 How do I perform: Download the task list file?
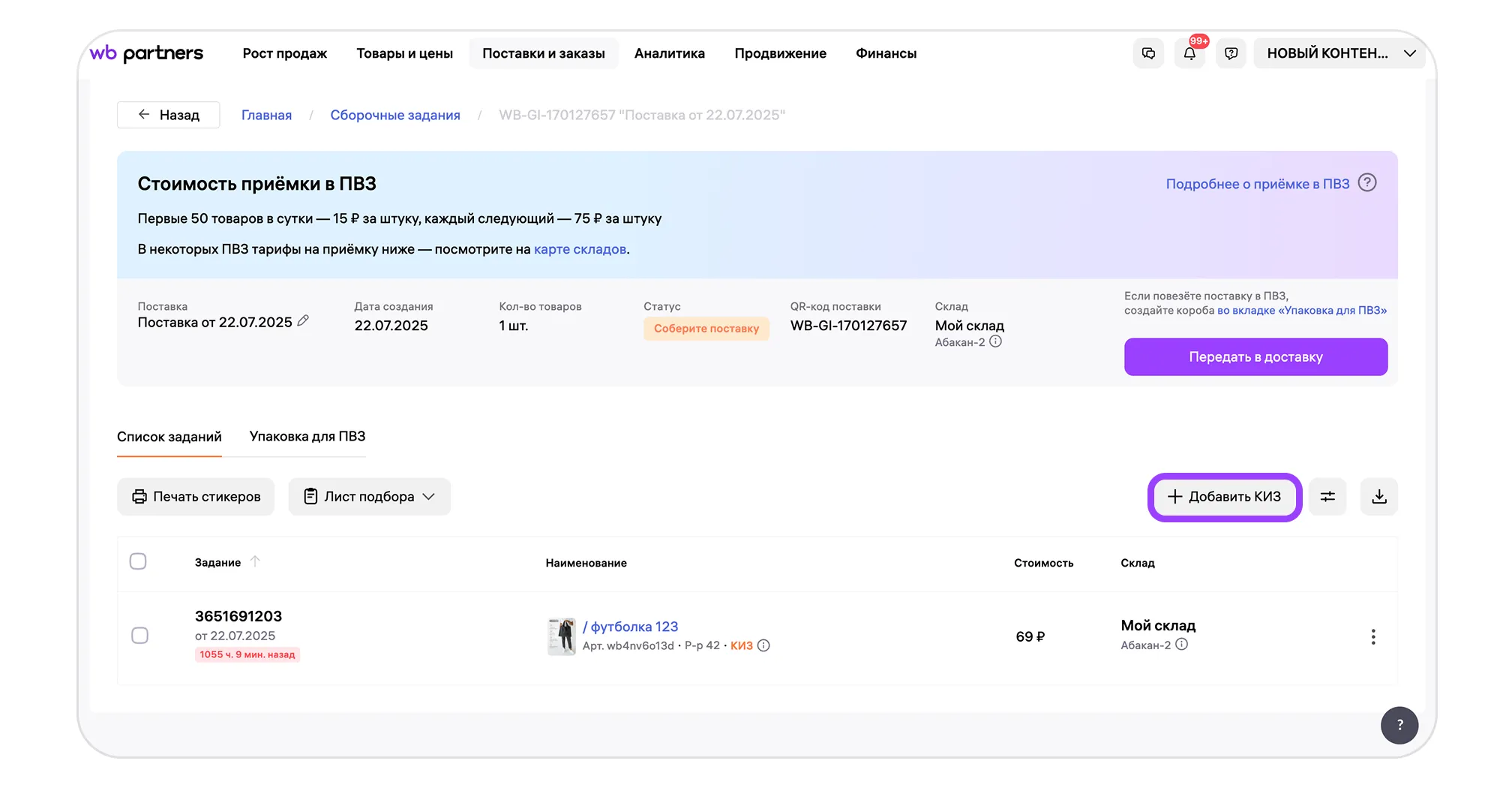[1378, 497]
